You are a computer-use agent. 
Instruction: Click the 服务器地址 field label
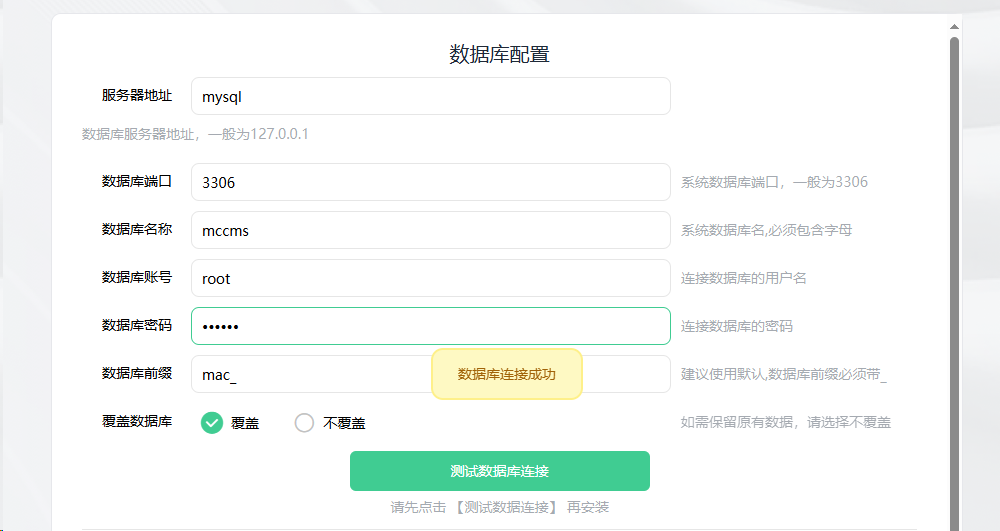tap(136, 96)
